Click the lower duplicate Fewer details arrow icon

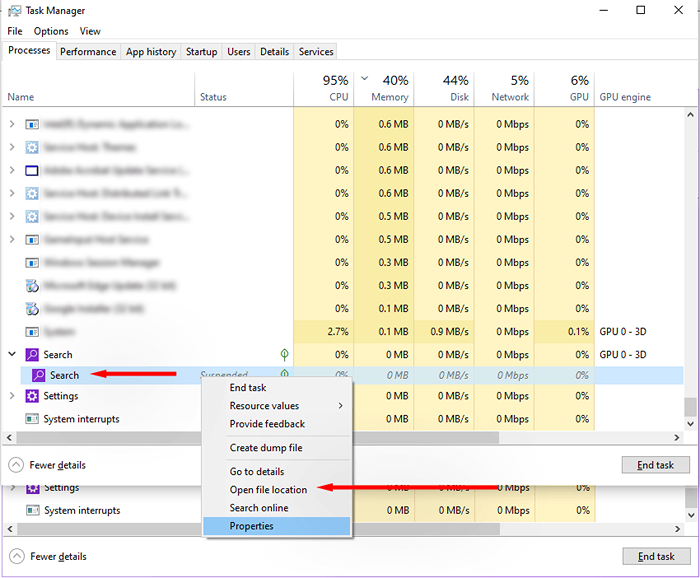pyautogui.click(x=17, y=557)
